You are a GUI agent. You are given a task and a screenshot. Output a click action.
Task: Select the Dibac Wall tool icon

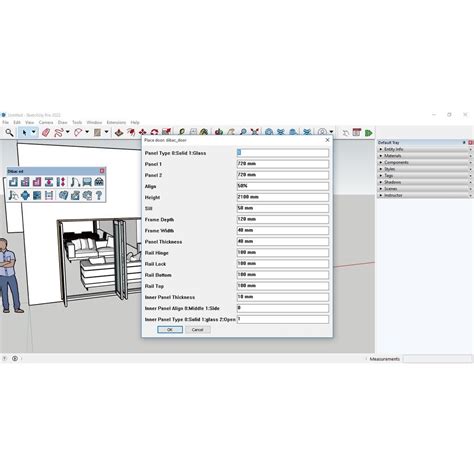[x=13, y=182]
